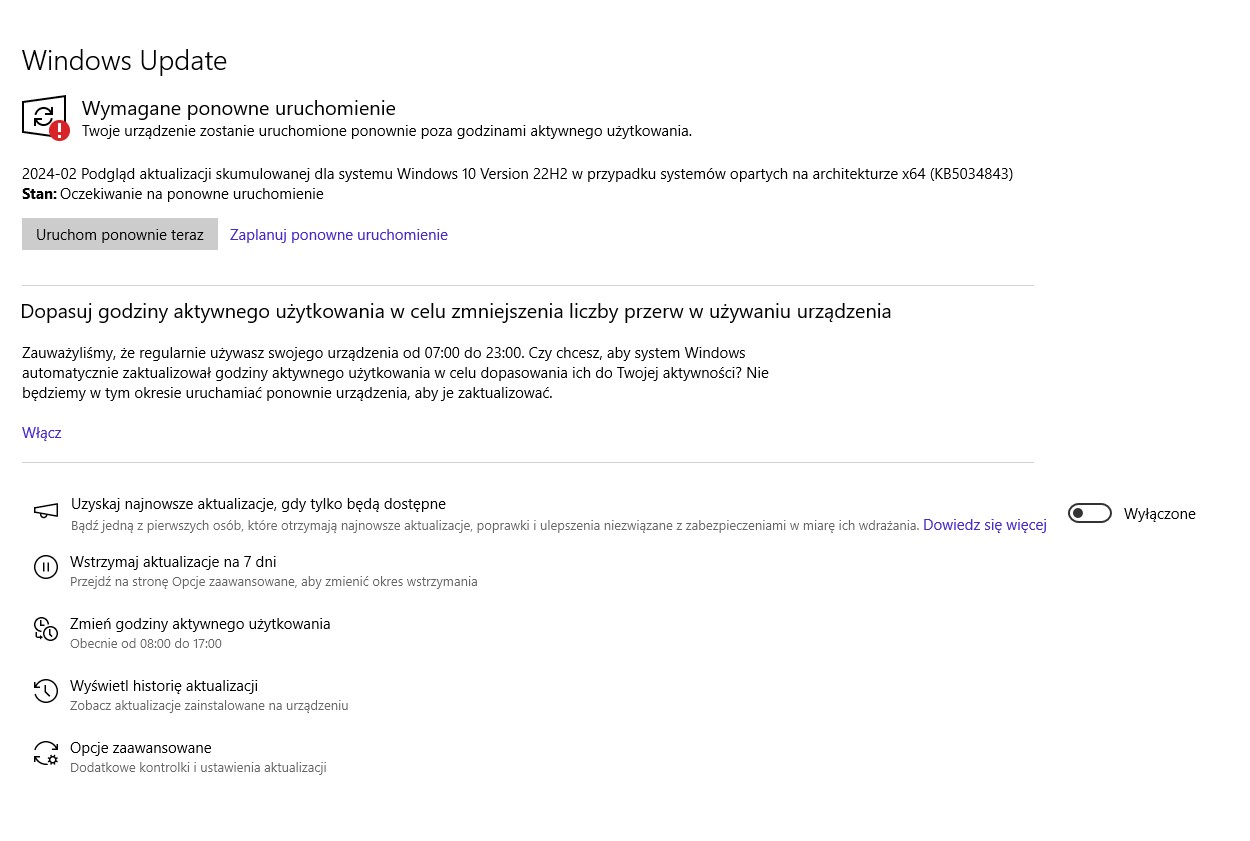Click the Windows Update page heading
The image size is (1250, 841).
(x=124, y=61)
